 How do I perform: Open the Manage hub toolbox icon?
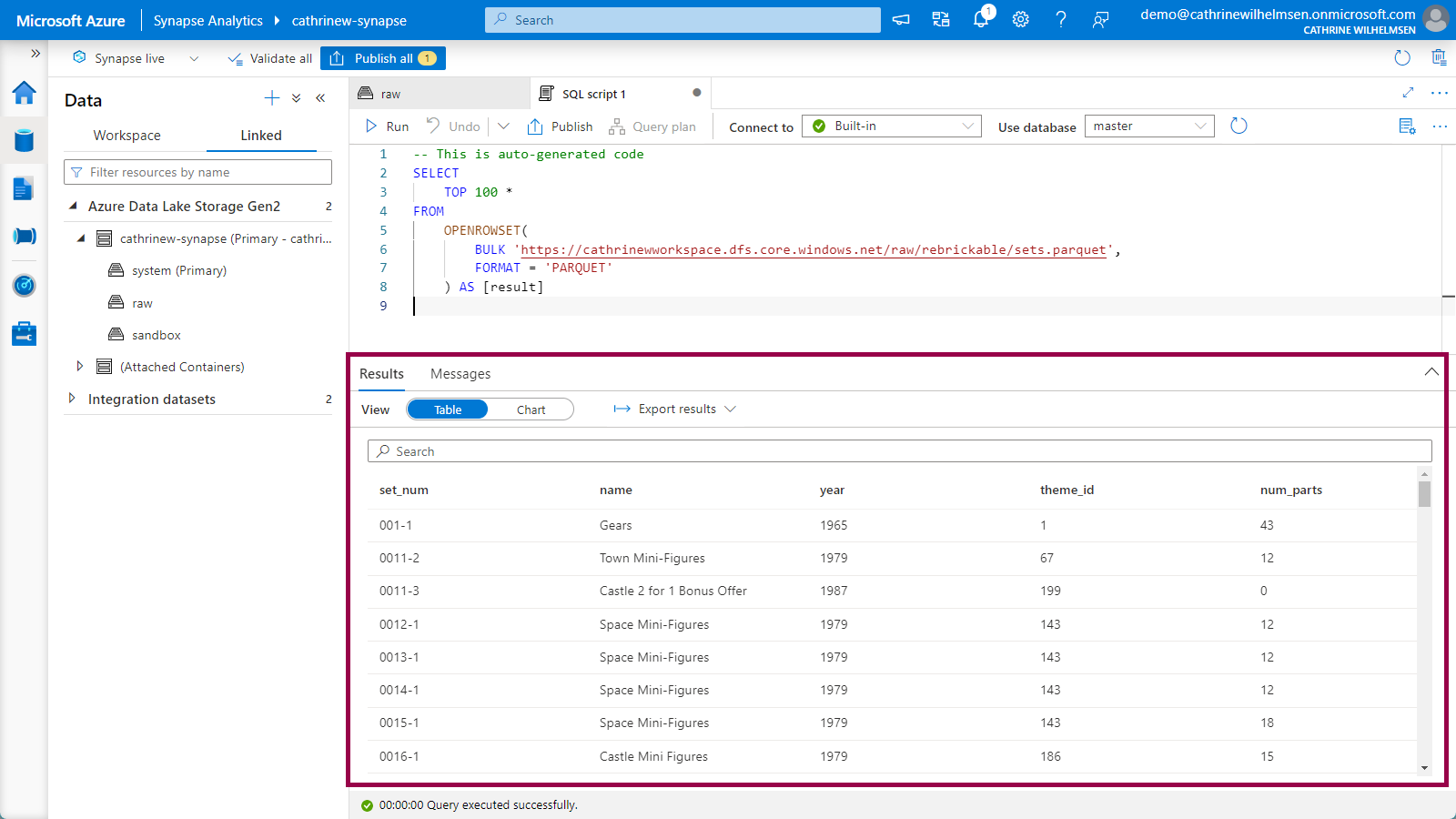[x=24, y=334]
